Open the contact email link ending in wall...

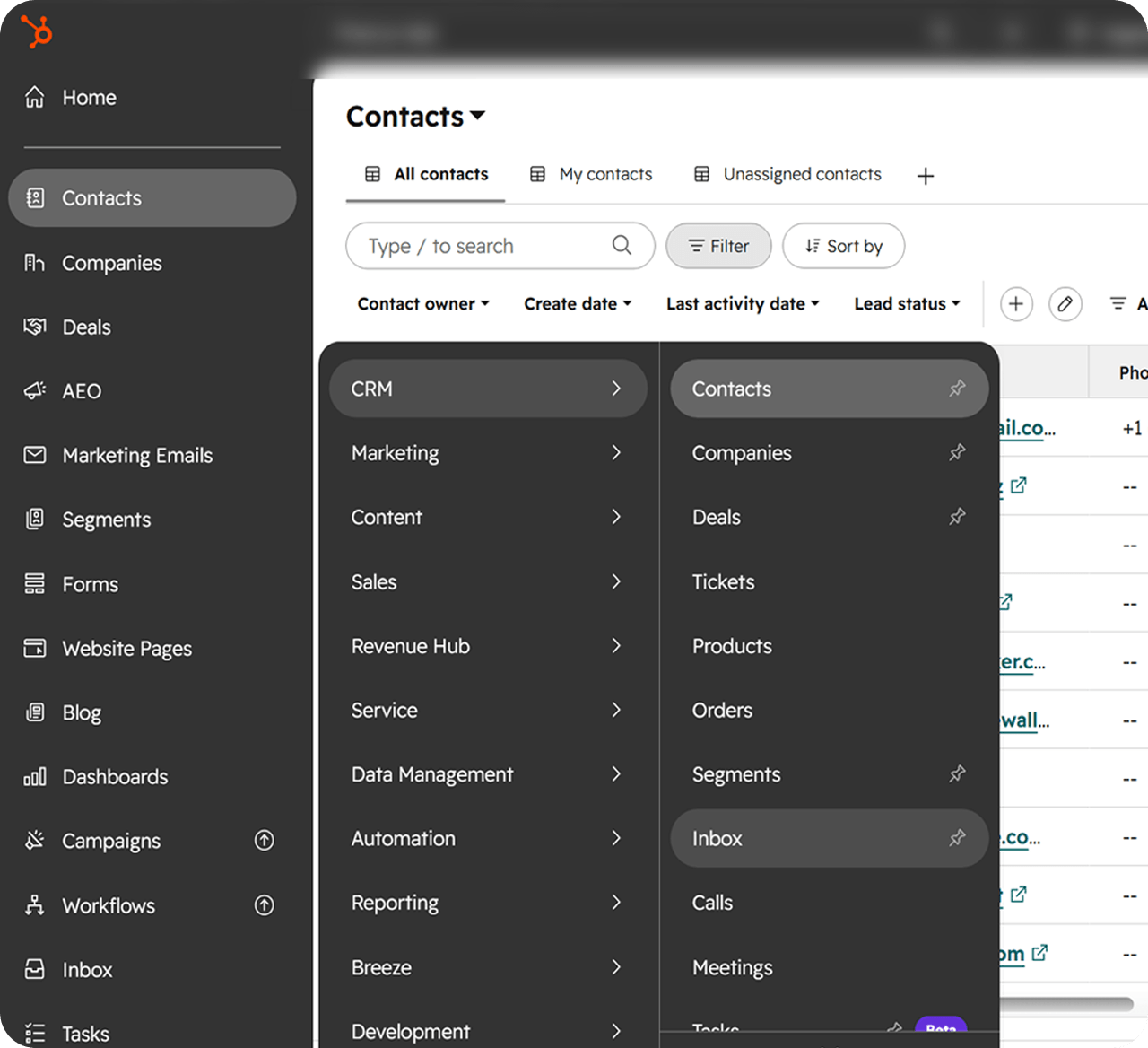(1024, 720)
